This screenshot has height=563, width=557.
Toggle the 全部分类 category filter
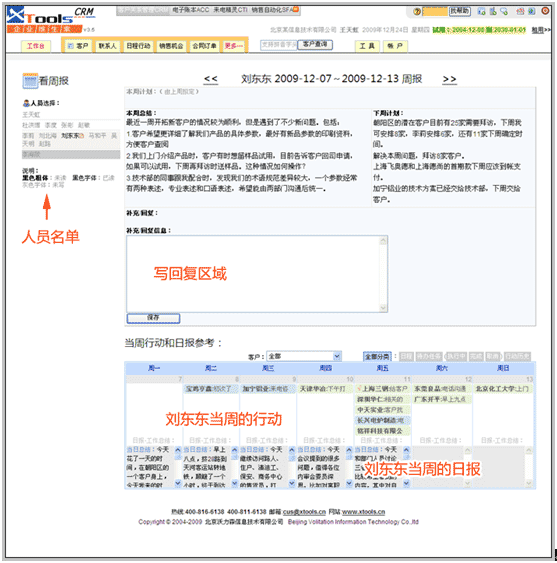point(377,357)
